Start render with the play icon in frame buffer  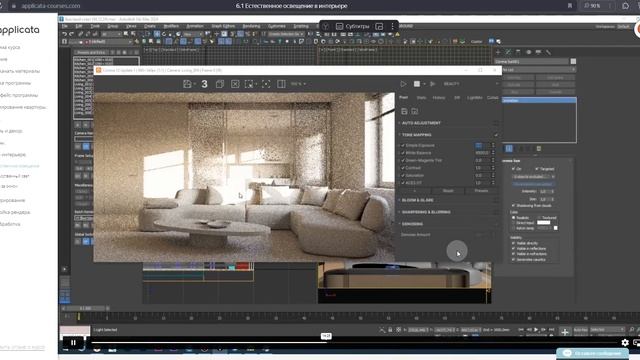pos(403,84)
